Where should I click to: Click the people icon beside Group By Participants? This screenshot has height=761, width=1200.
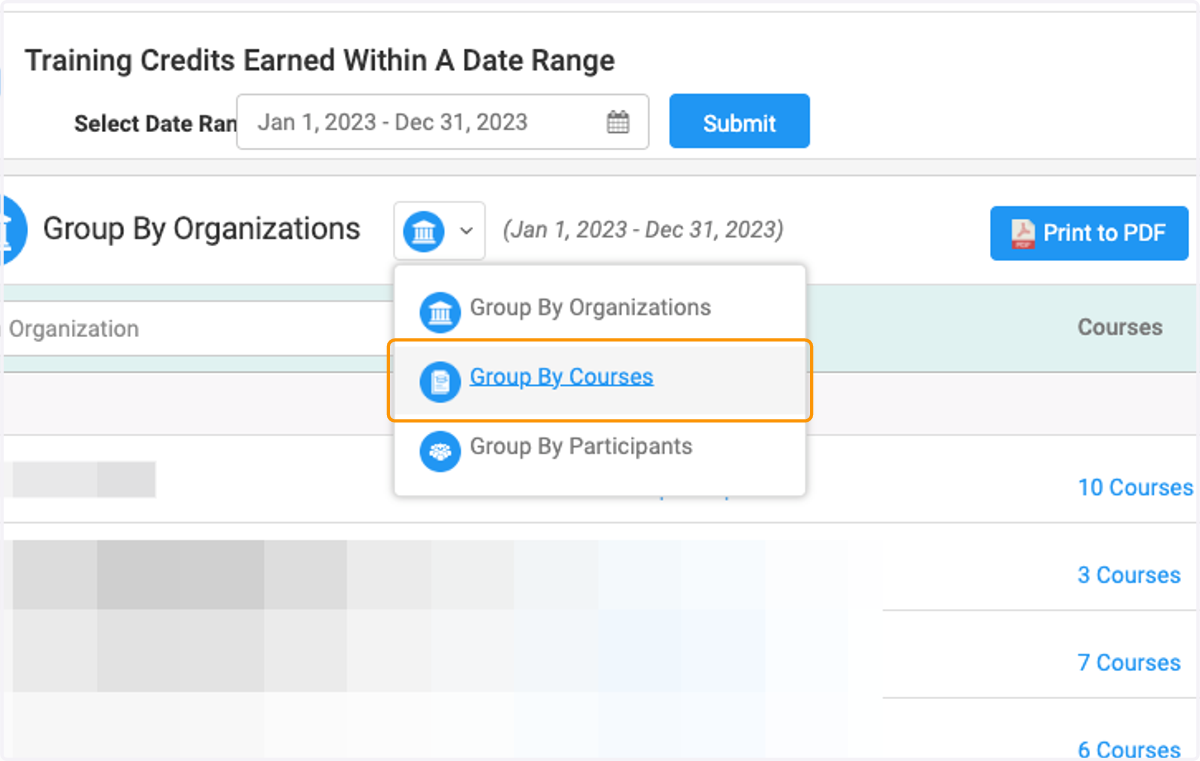pyautogui.click(x=439, y=451)
